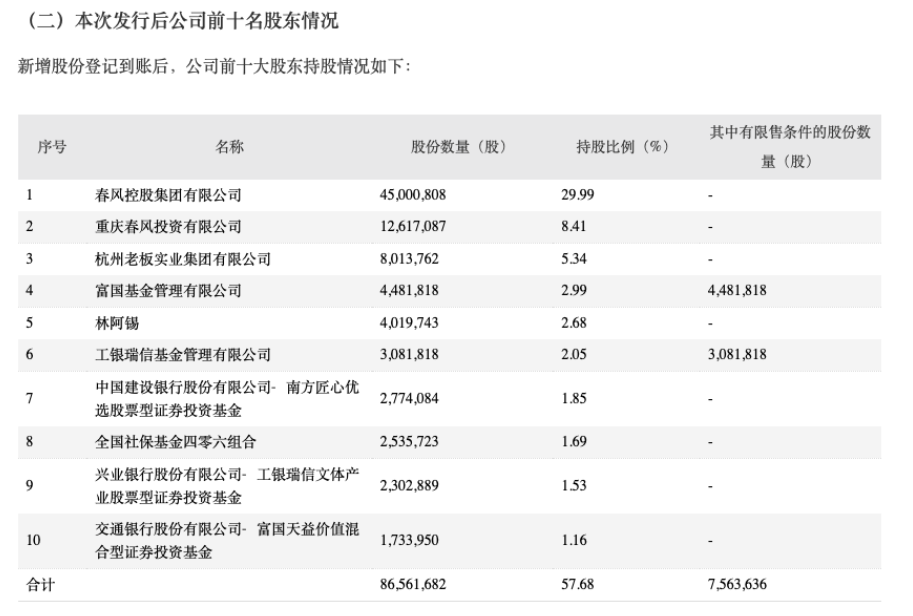
Task: Click the percentage '5.34'
Action: [x=574, y=259]
